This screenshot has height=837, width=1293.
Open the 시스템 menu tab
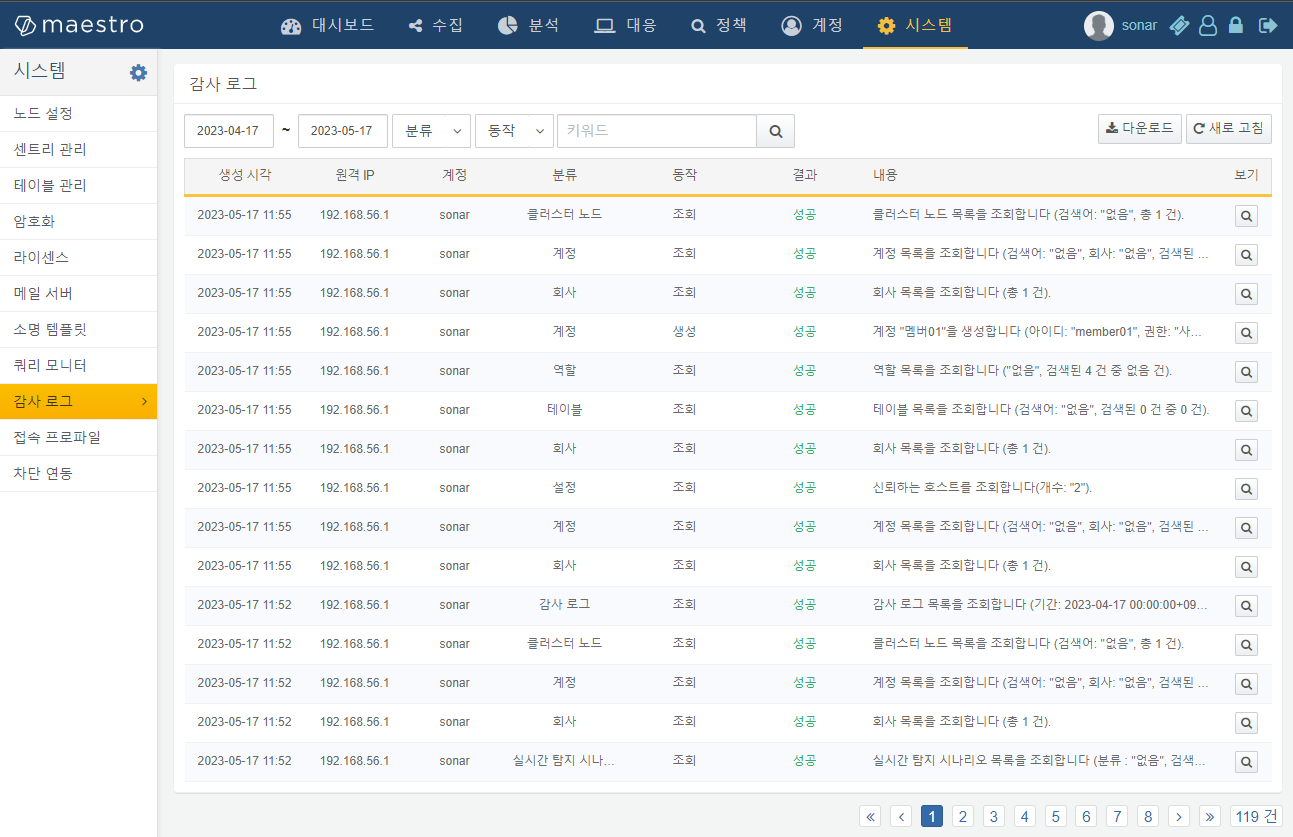915,25
